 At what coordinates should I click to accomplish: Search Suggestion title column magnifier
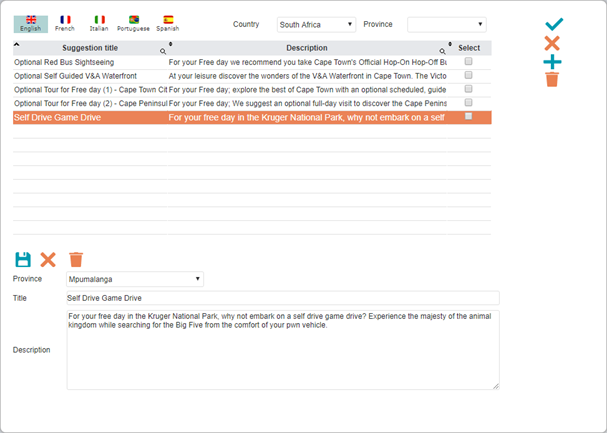click(x=163, y=51)
